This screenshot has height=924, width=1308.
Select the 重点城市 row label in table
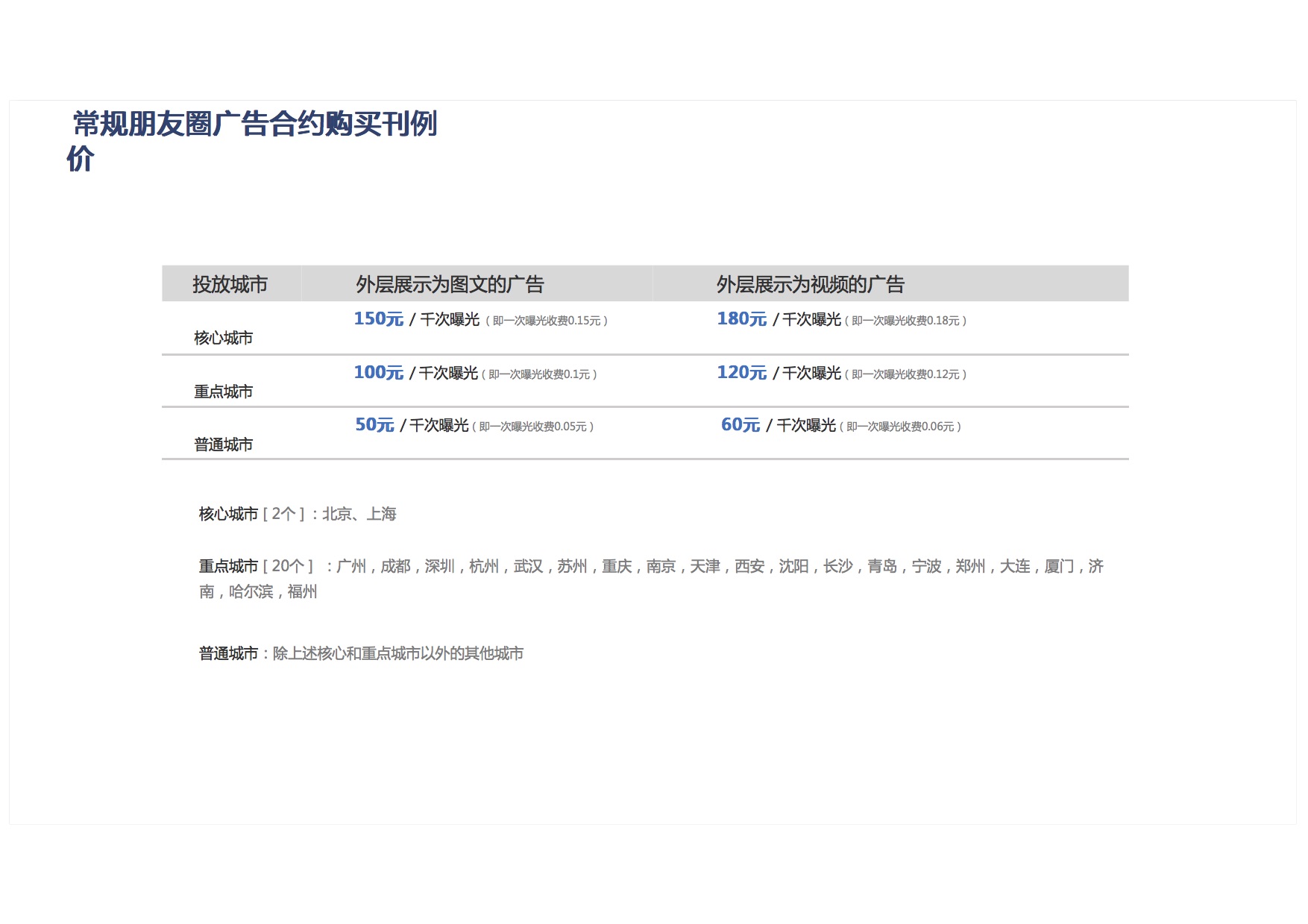coord(223,392)
